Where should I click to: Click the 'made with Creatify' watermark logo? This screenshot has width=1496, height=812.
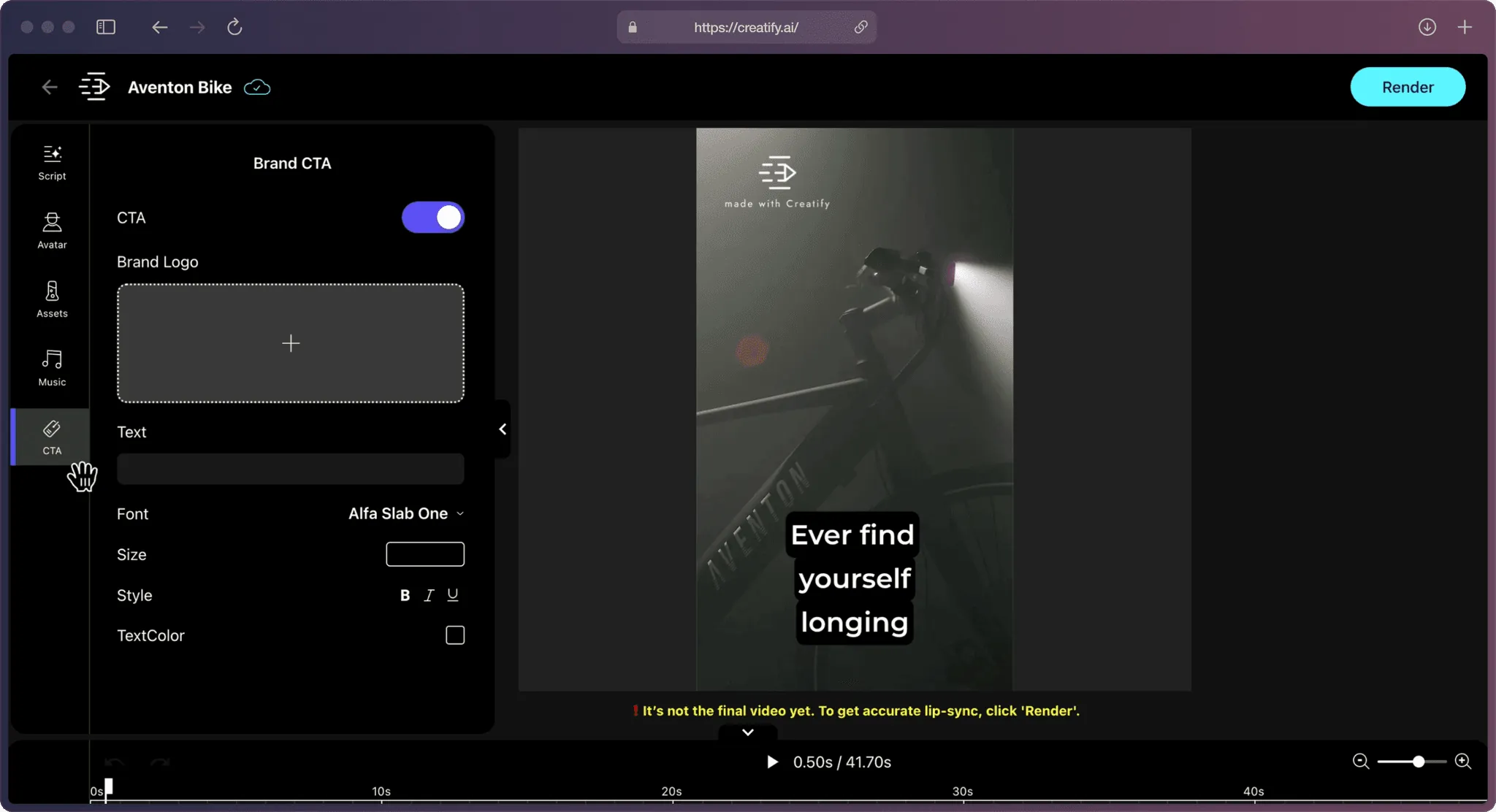(x=777, y=182)
